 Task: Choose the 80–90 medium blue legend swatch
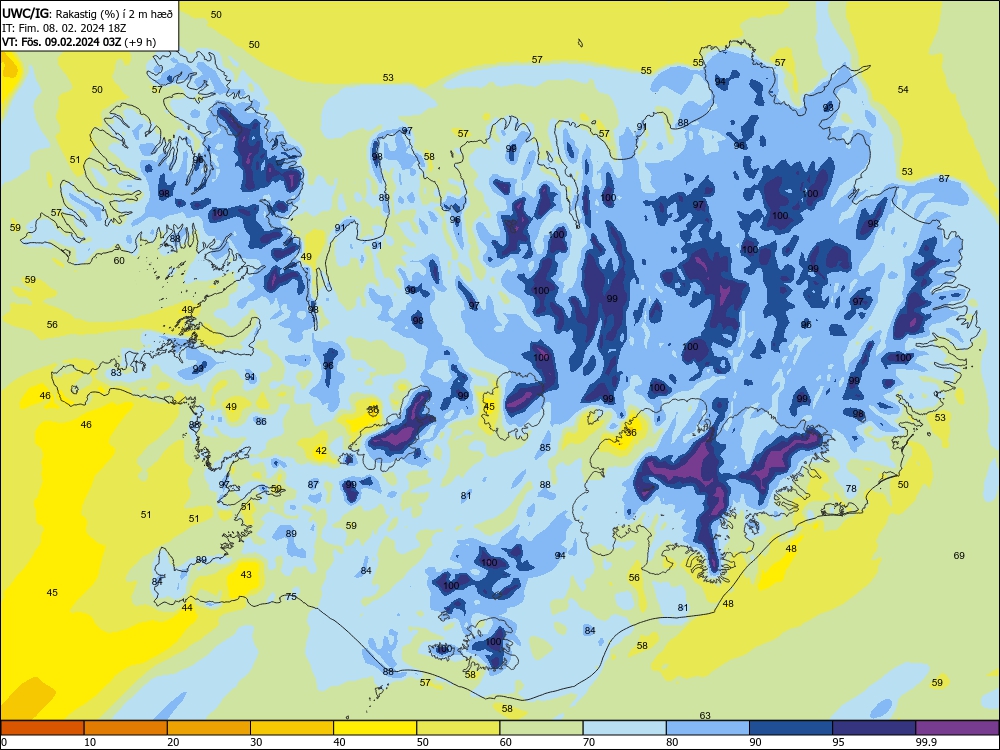707,728
